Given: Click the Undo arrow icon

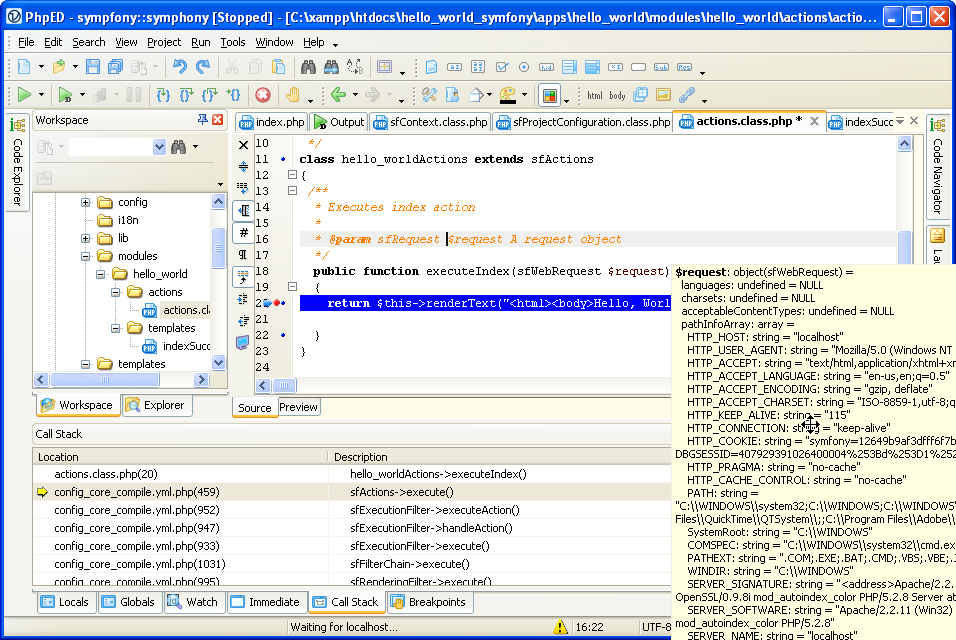Looking at the screenshot, I should (x=179, y=67).
